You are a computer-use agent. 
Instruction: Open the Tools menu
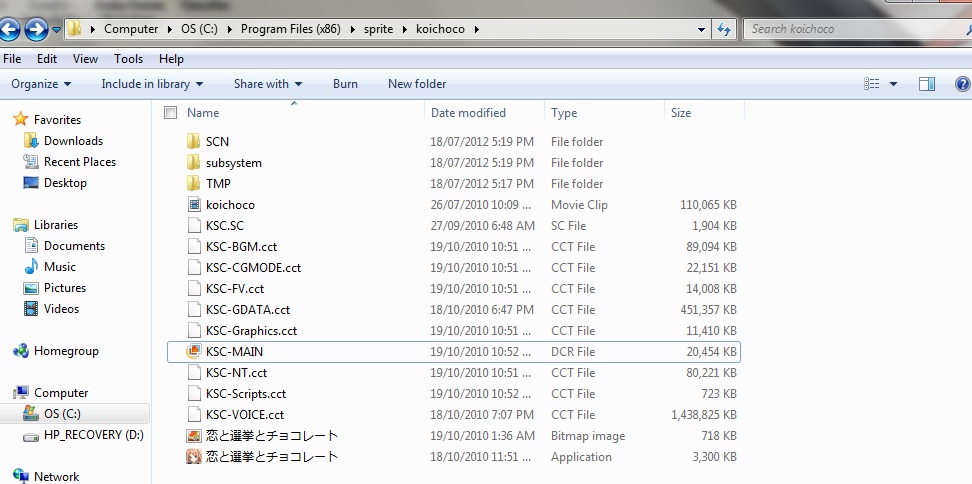[128, 59]
